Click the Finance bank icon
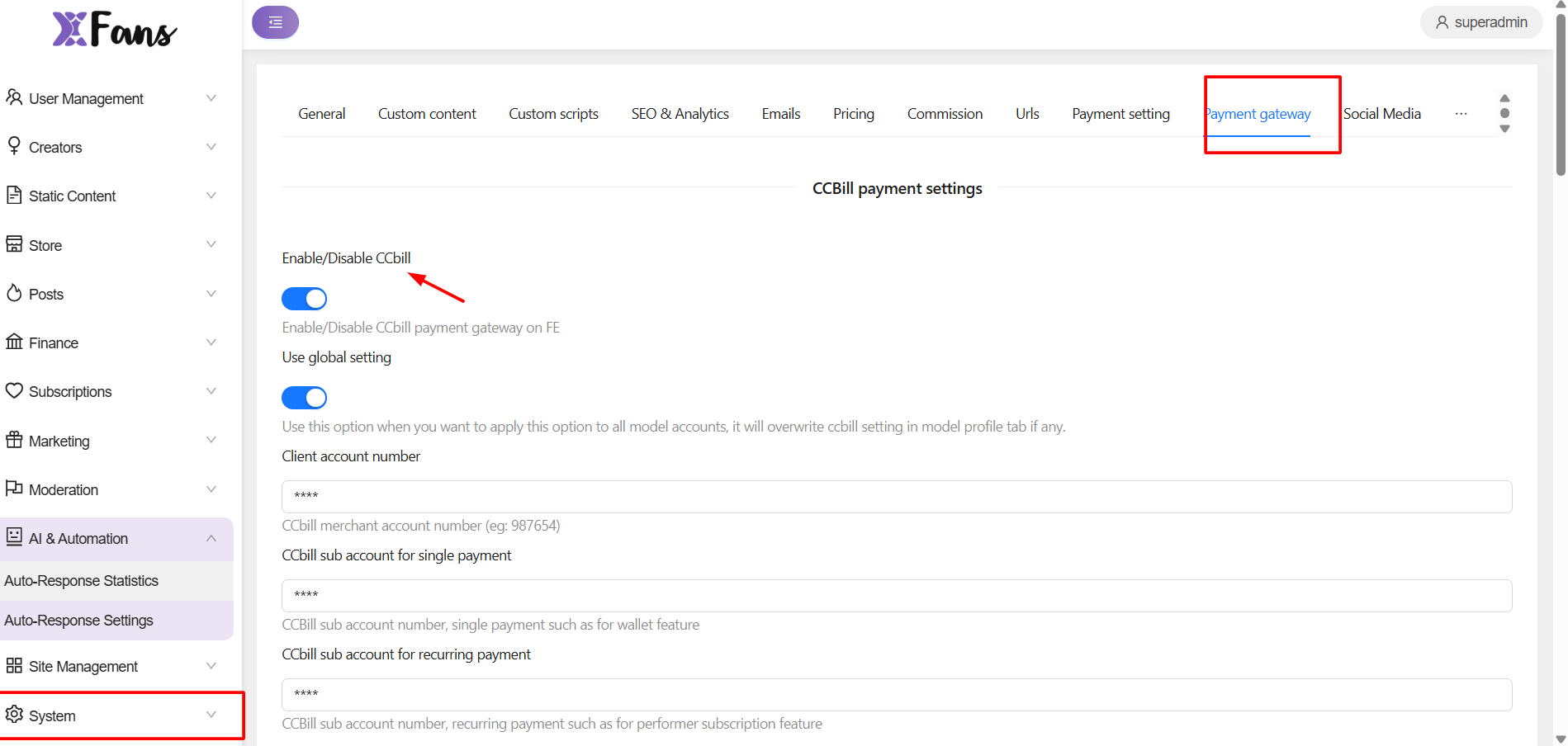 [14, 342]
